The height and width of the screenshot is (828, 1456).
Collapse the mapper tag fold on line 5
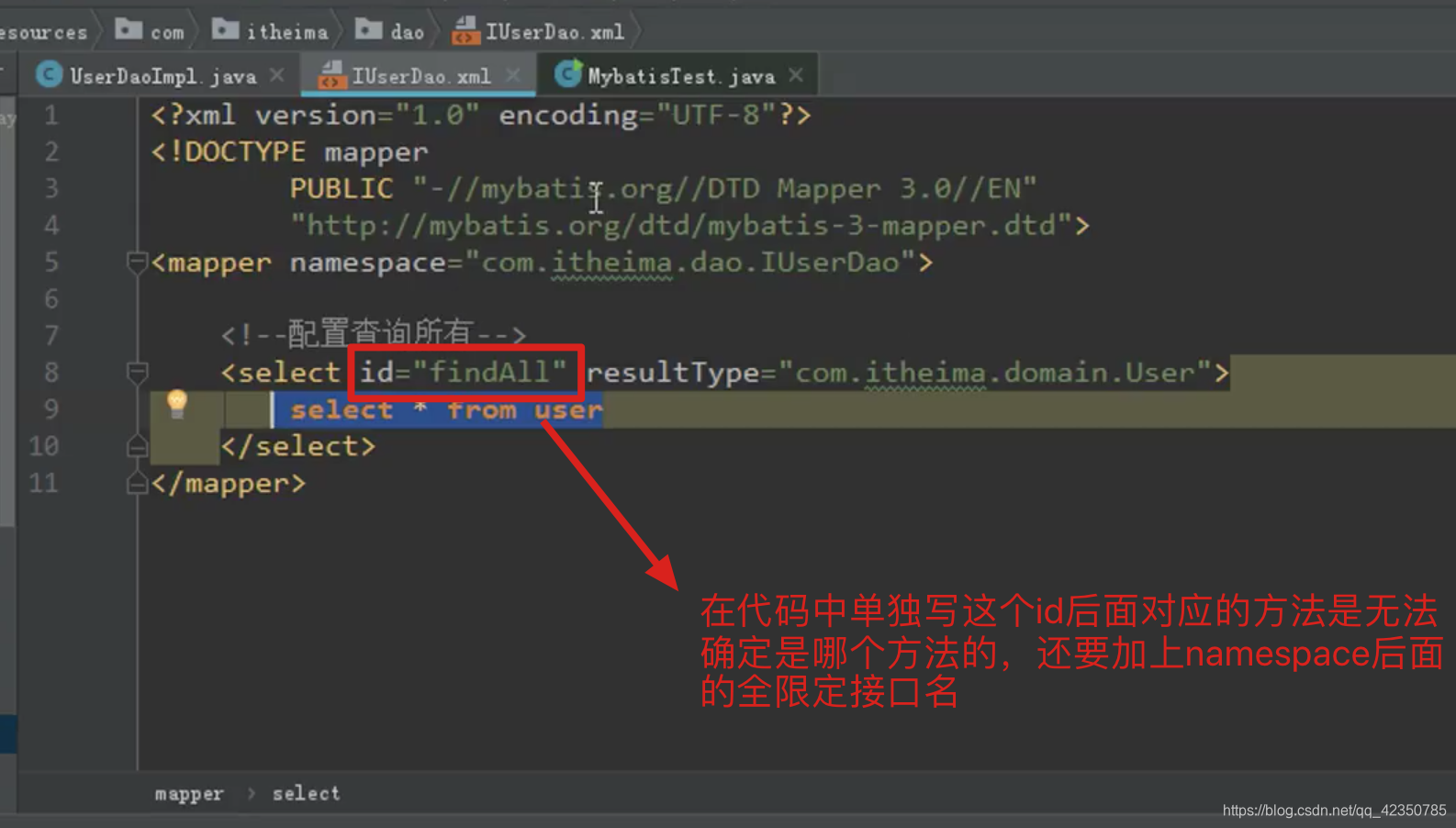click(137, 263)
